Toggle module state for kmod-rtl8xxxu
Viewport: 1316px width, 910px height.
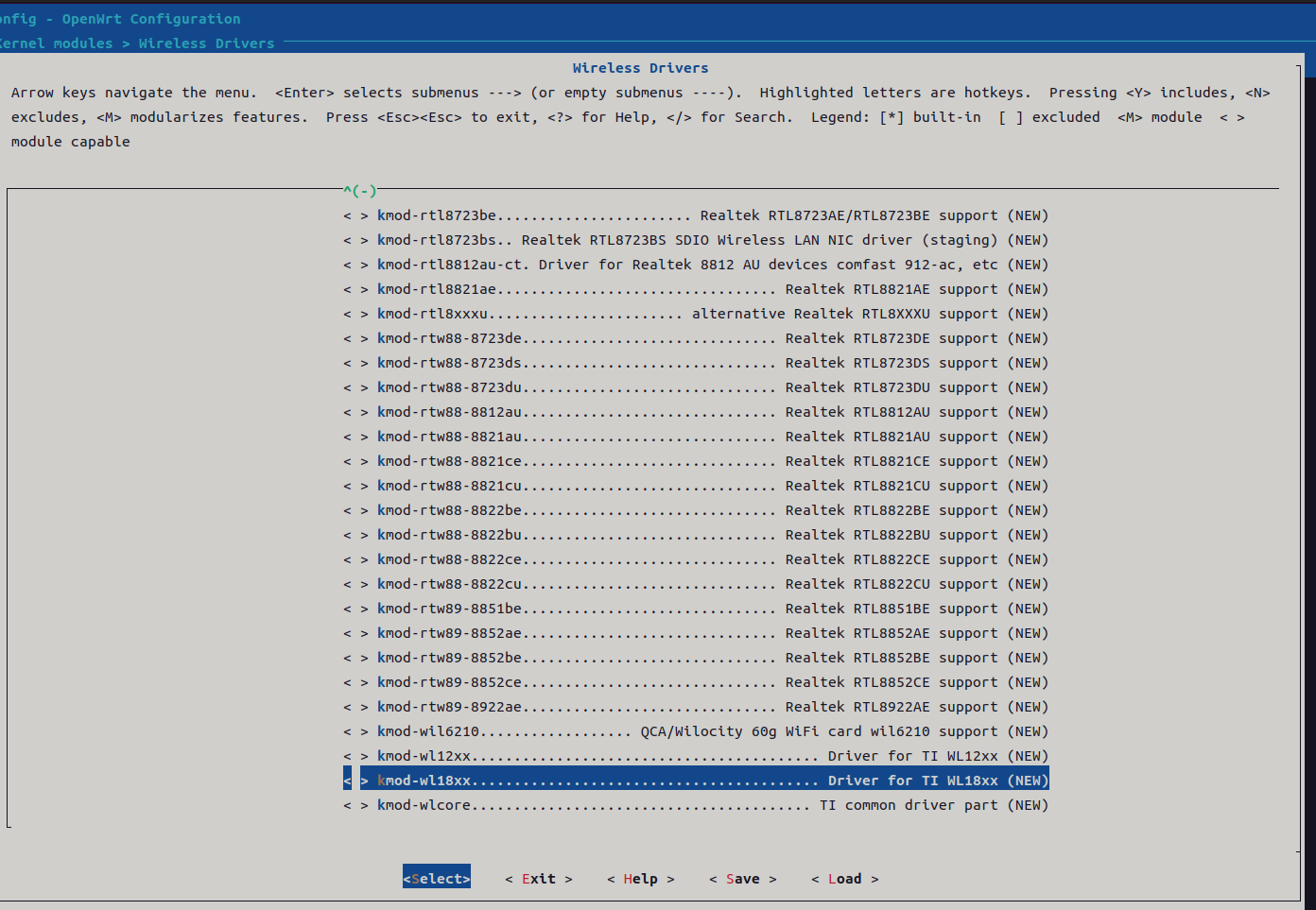pyautogui.click(x=355, y=314)
